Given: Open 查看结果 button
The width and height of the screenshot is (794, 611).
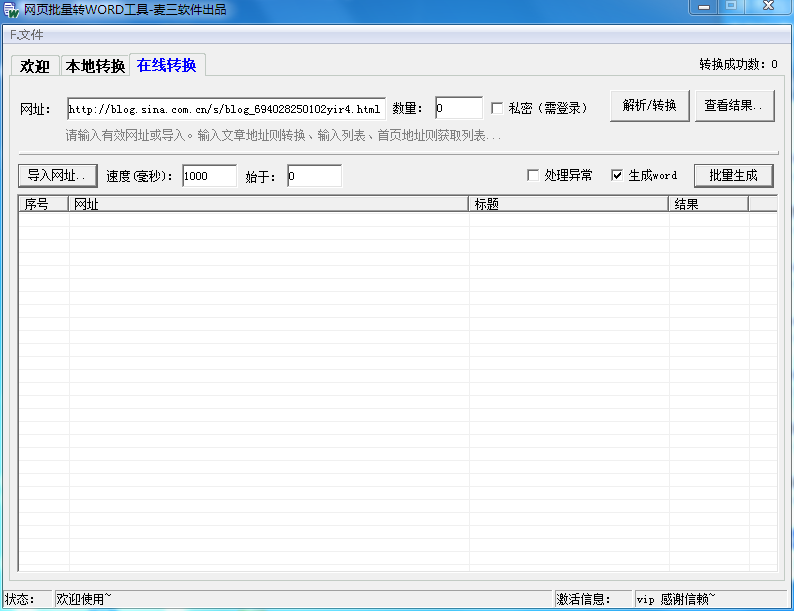Looking at the screenshot, I should (x=734, y=105).
